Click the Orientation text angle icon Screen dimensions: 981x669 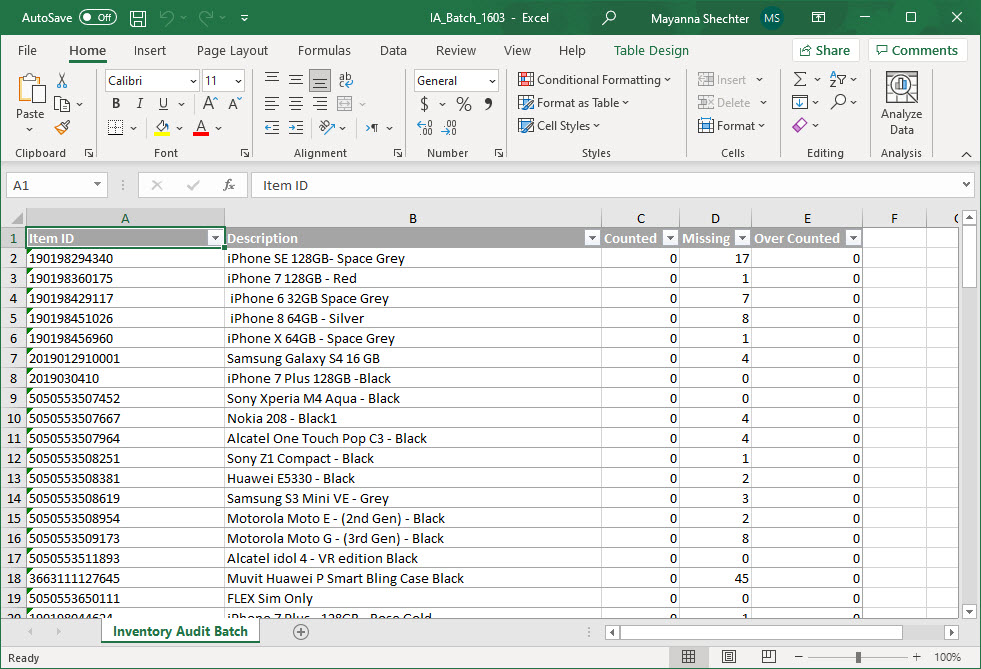[327, 128]
